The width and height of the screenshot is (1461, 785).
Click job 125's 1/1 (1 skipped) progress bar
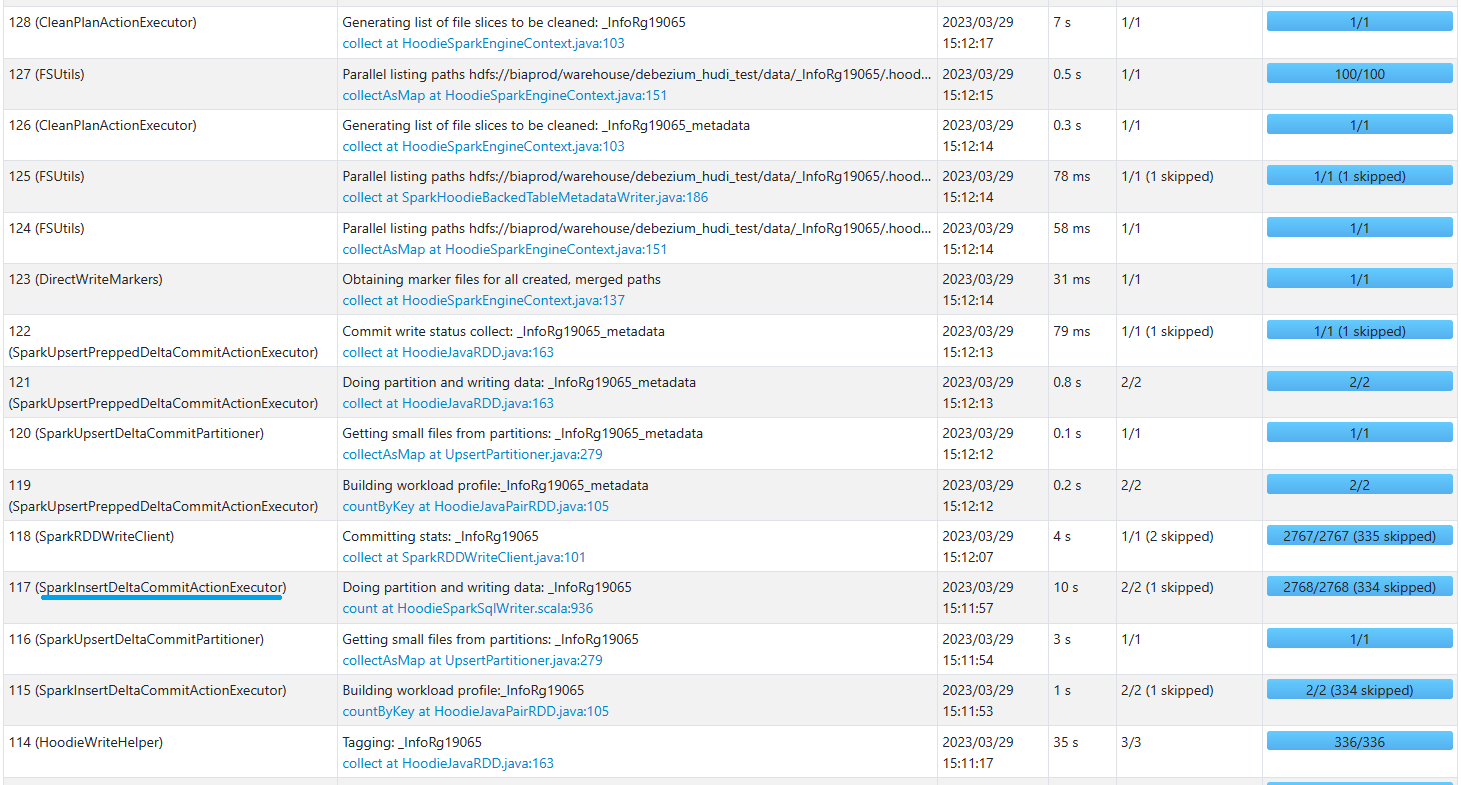tap(1360, 176)
